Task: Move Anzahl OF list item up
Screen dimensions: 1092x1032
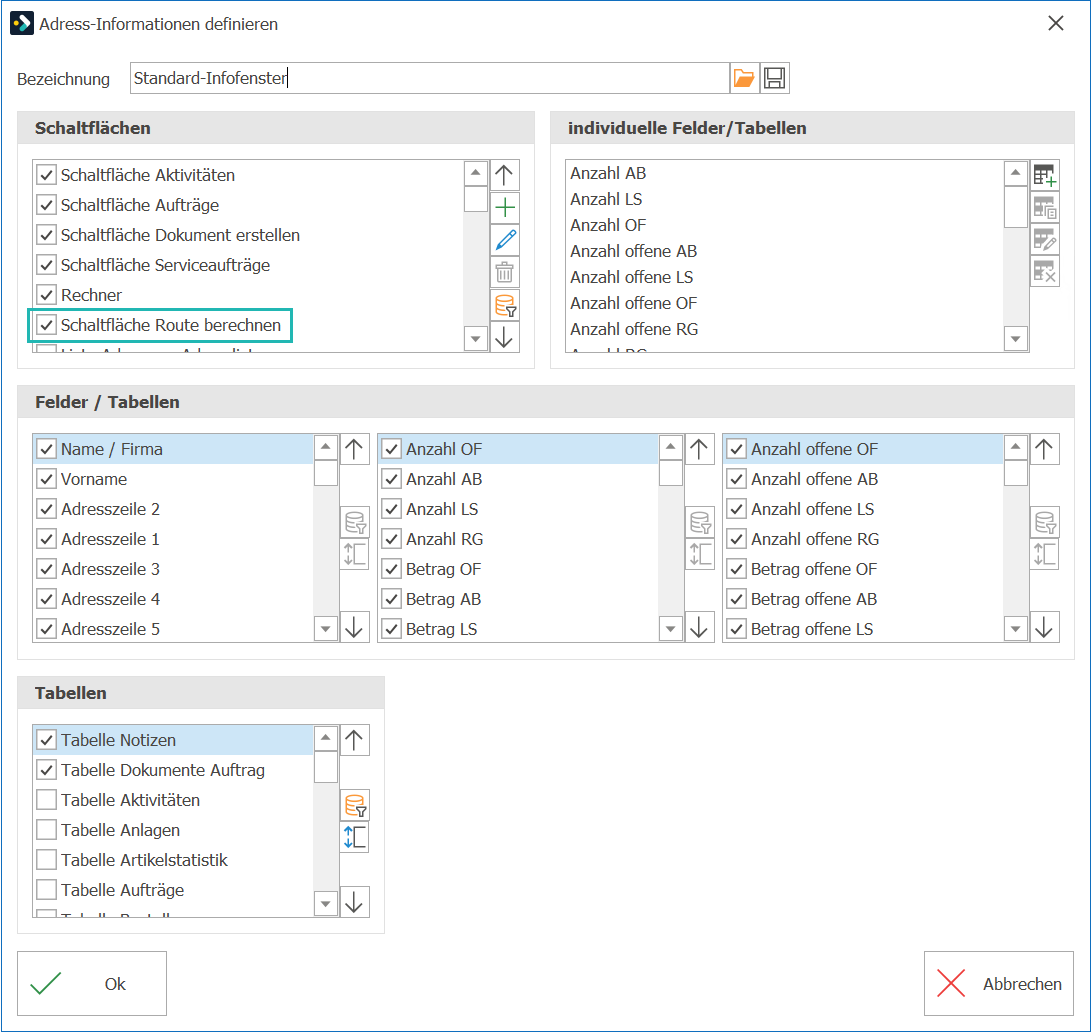Action: click(x=699, y=449)
